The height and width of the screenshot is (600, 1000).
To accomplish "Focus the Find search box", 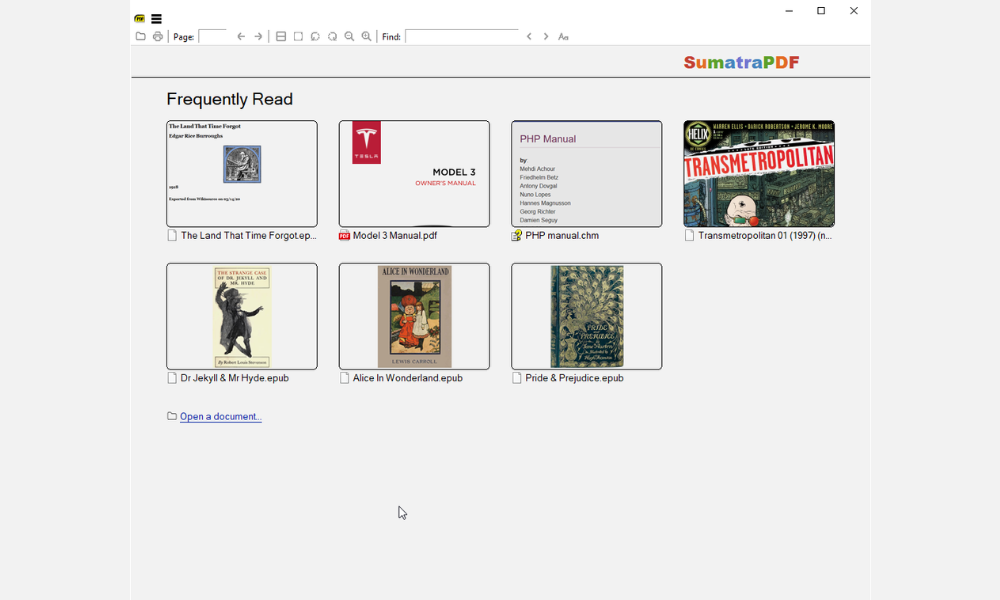I will click(462, 36).
